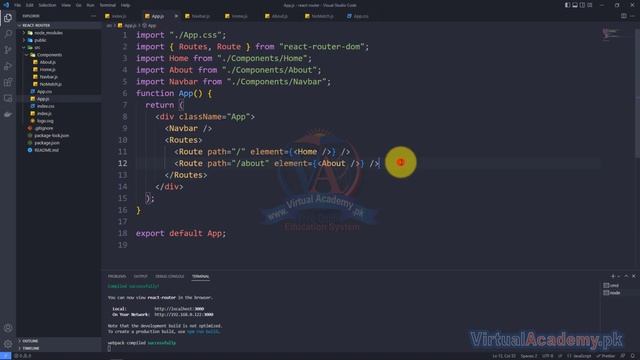Open the Remote Explorer view
Viewport: 640px width, 360px height.
point(8,98)
